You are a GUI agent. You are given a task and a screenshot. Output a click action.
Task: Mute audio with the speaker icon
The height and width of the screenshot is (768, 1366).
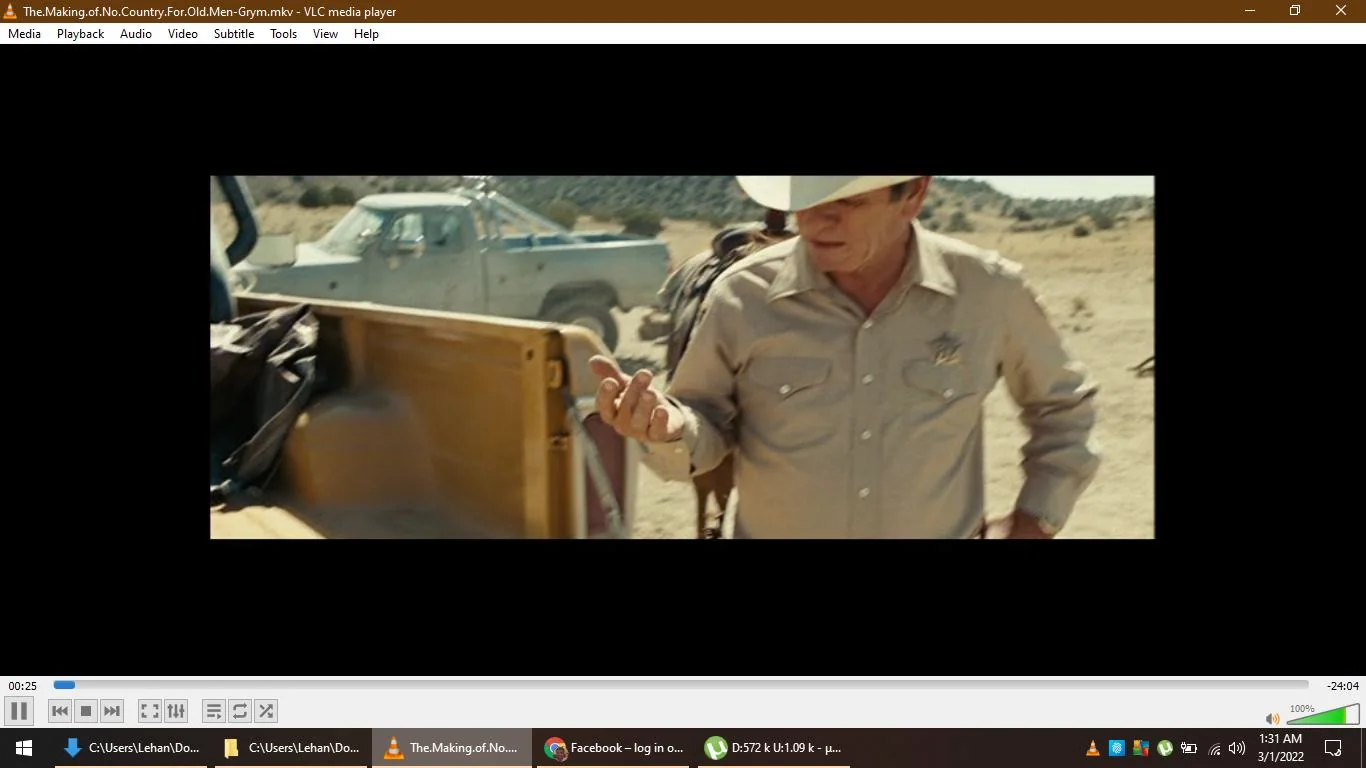[1272, 718]
